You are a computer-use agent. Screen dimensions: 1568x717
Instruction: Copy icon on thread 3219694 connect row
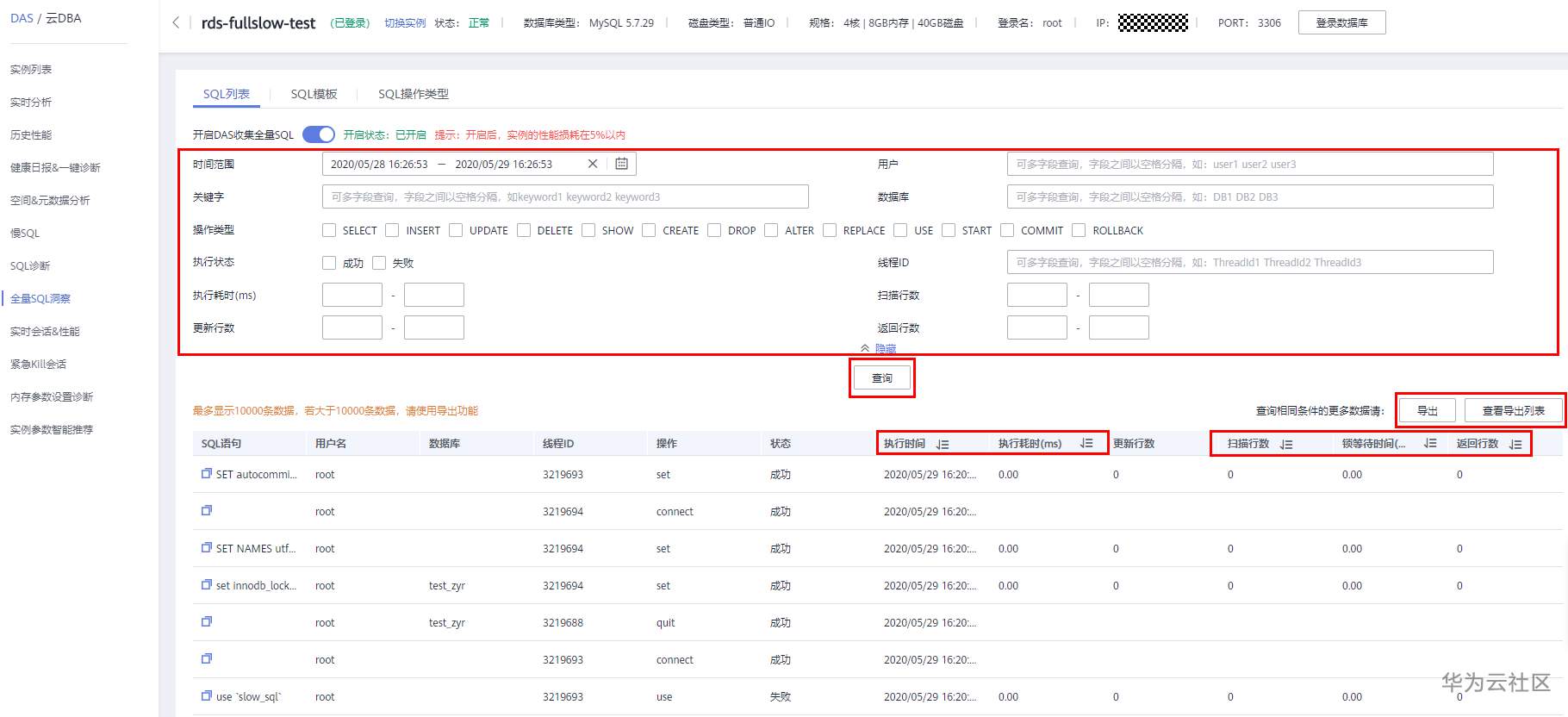point(207,510)
